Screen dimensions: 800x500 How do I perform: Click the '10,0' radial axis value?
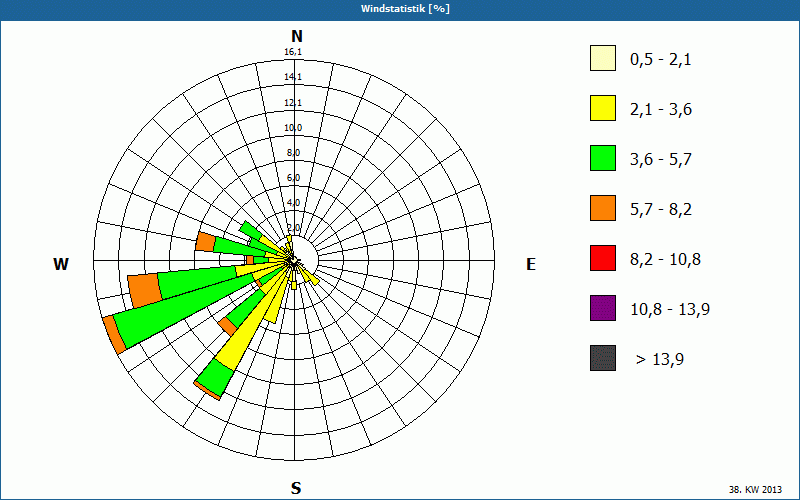[293, 128]
